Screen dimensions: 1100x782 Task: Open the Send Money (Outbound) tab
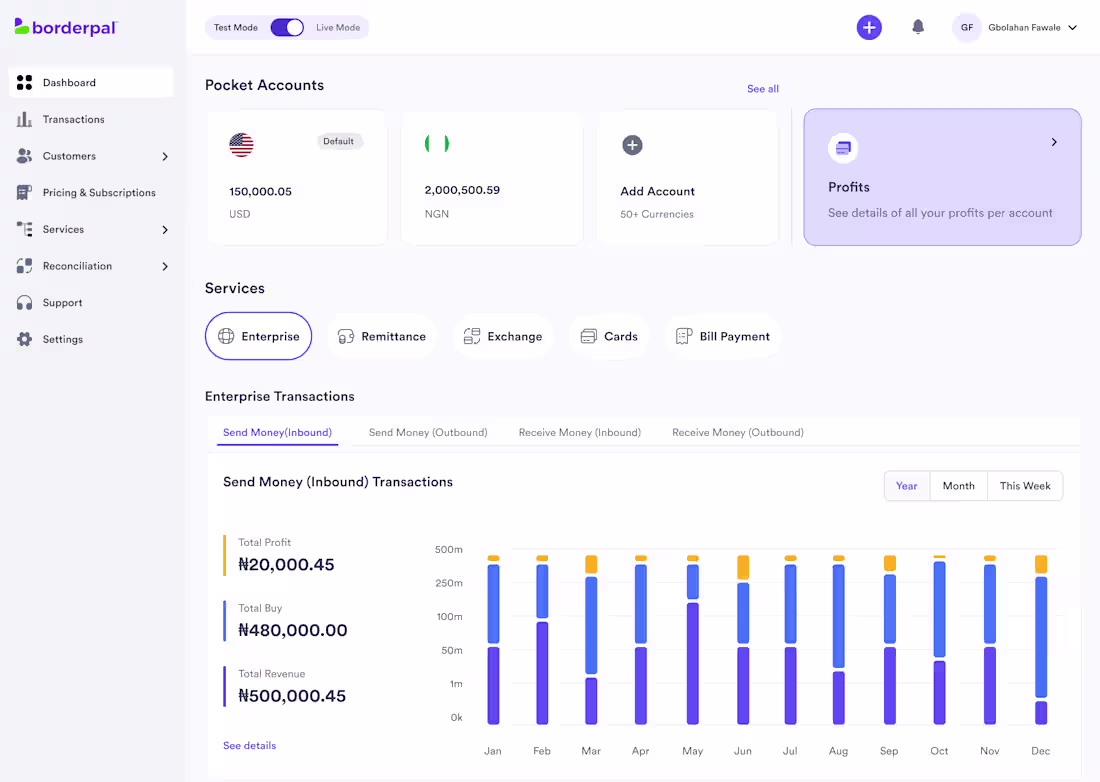428,432
